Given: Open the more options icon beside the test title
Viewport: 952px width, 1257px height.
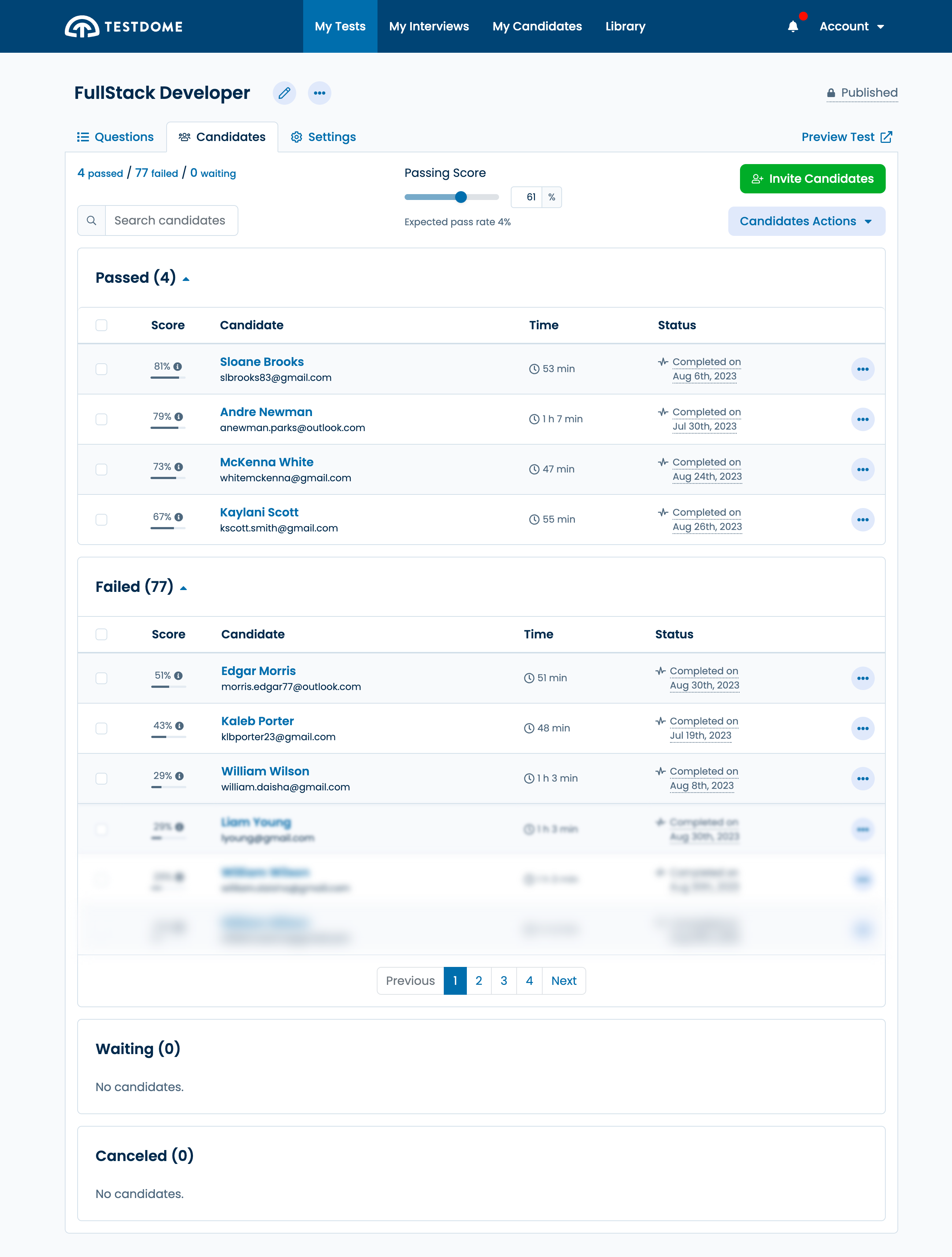Looking at the screenshot, I should click(319, 93).
